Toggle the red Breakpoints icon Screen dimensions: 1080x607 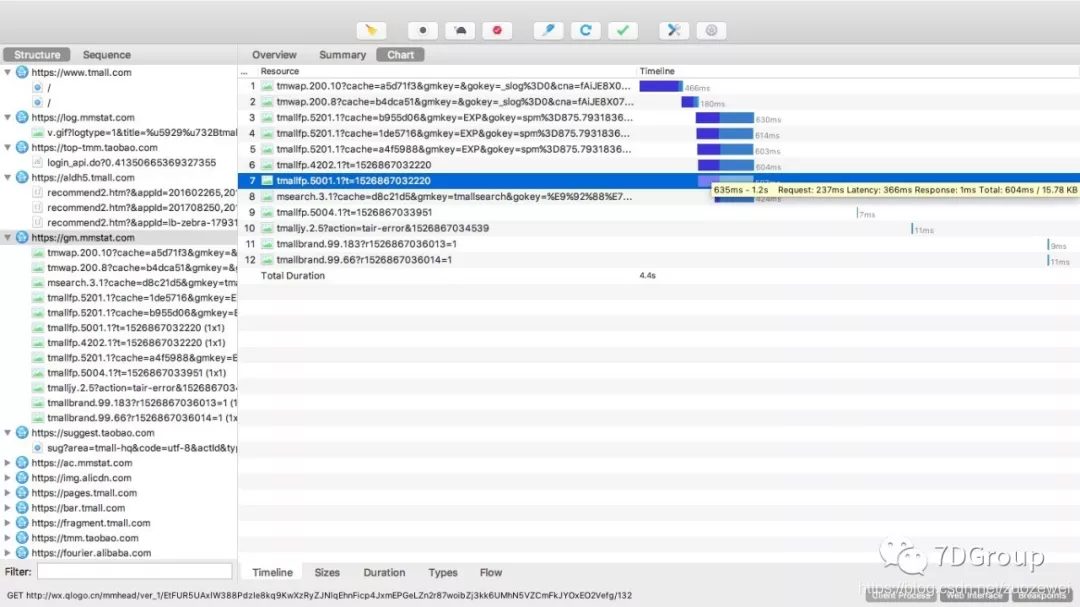click(x=497, y=30)
